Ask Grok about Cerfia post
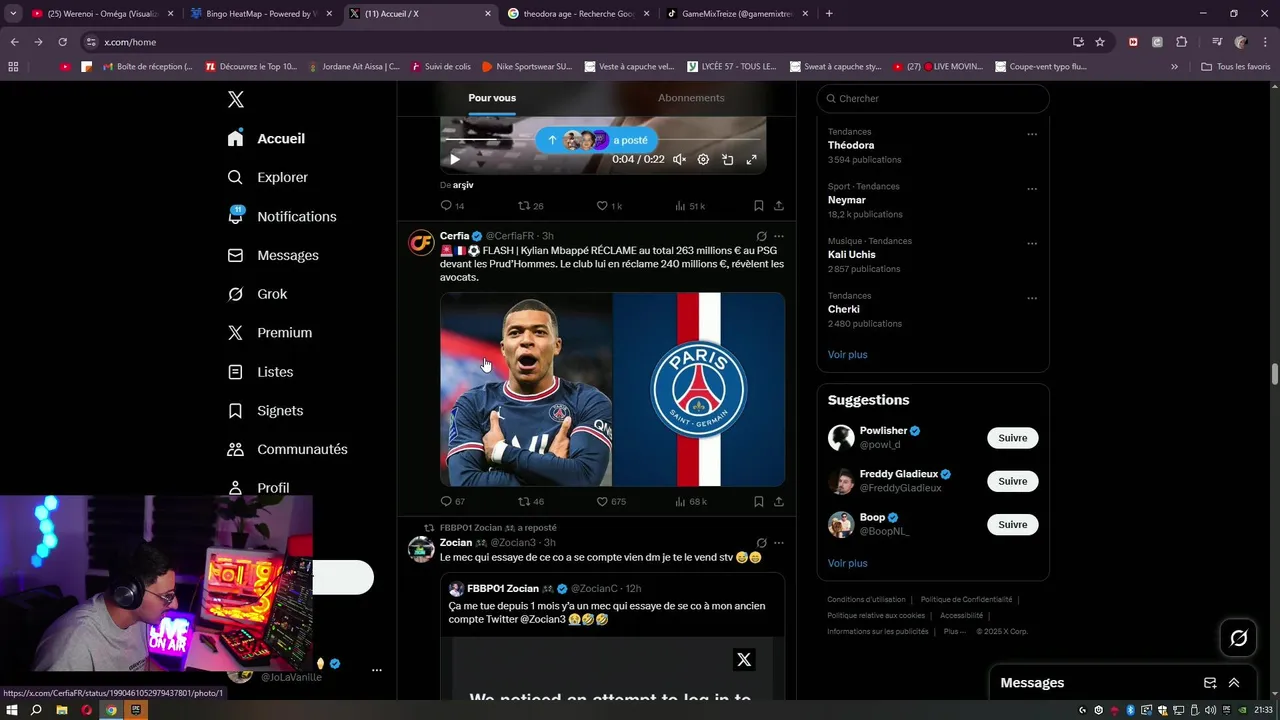Viewport: 1280px width, 720px height. pyautogui.click(x=761, y=236)
